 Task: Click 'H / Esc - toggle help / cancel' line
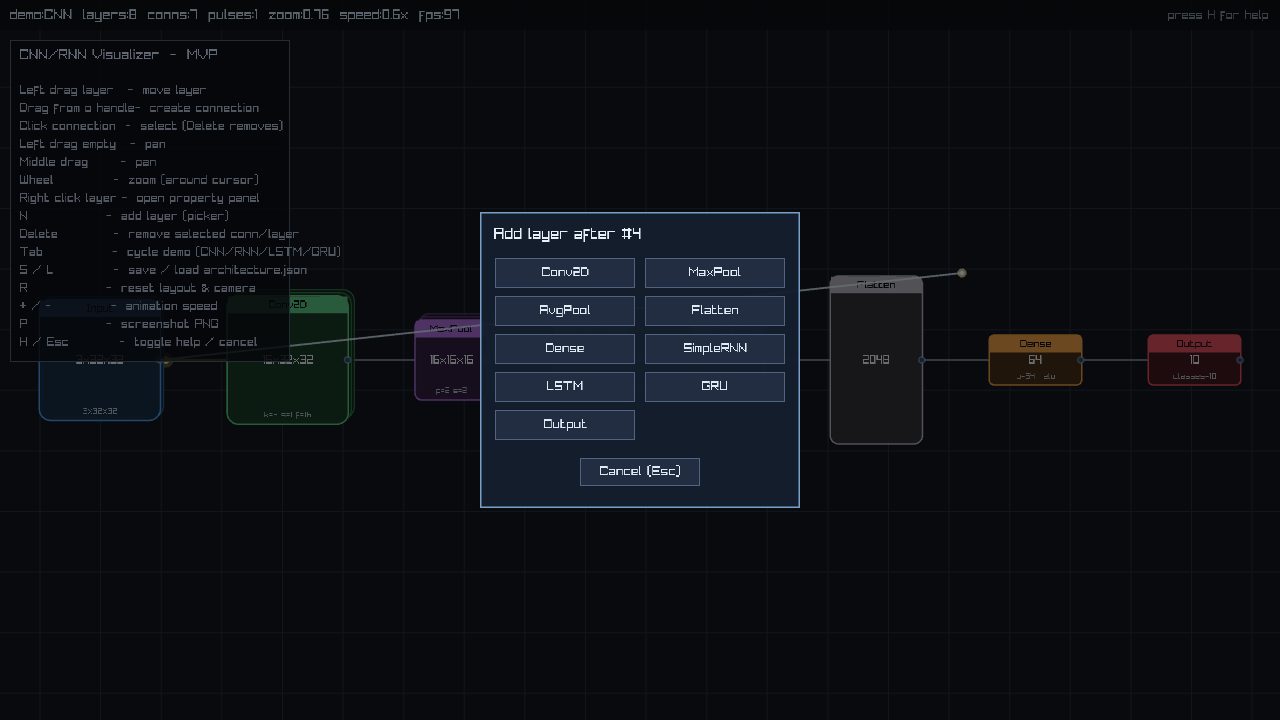point(138,342)
